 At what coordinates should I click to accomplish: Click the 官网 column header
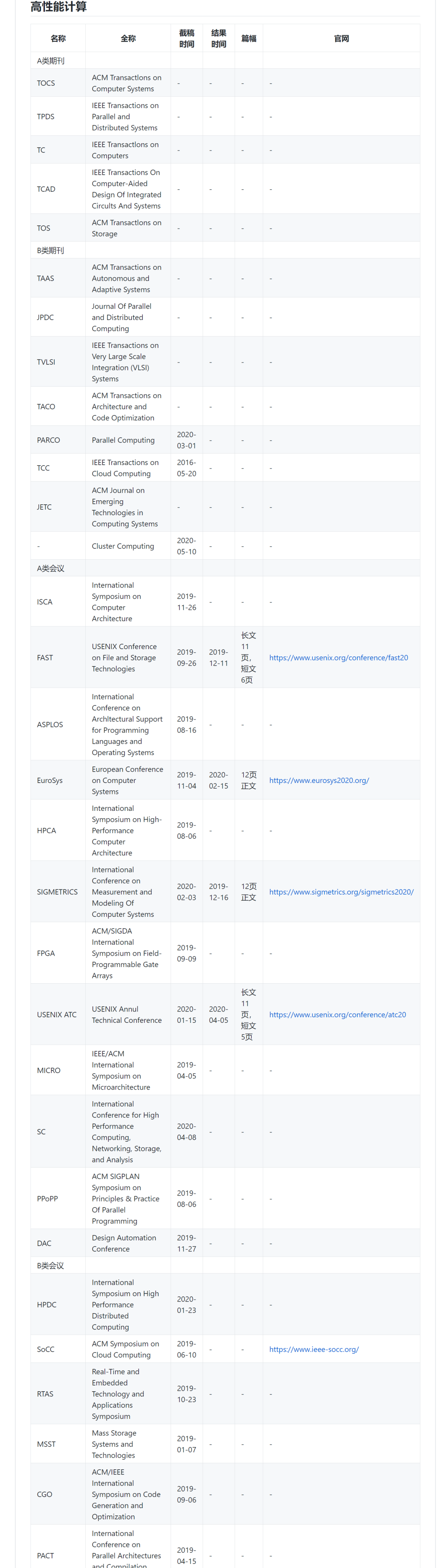pos(342,38)
